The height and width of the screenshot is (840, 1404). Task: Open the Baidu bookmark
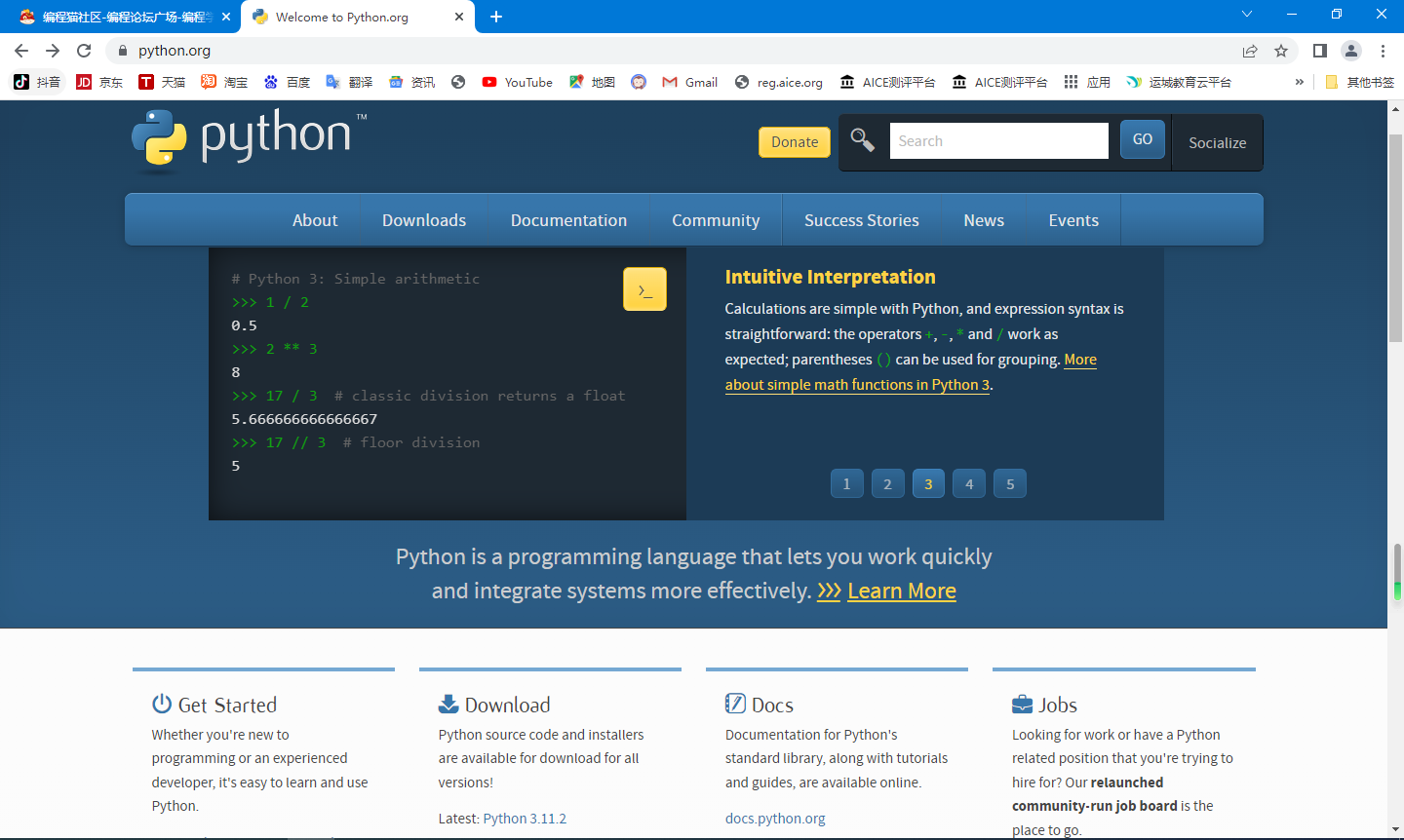click(x=287, y=82)
